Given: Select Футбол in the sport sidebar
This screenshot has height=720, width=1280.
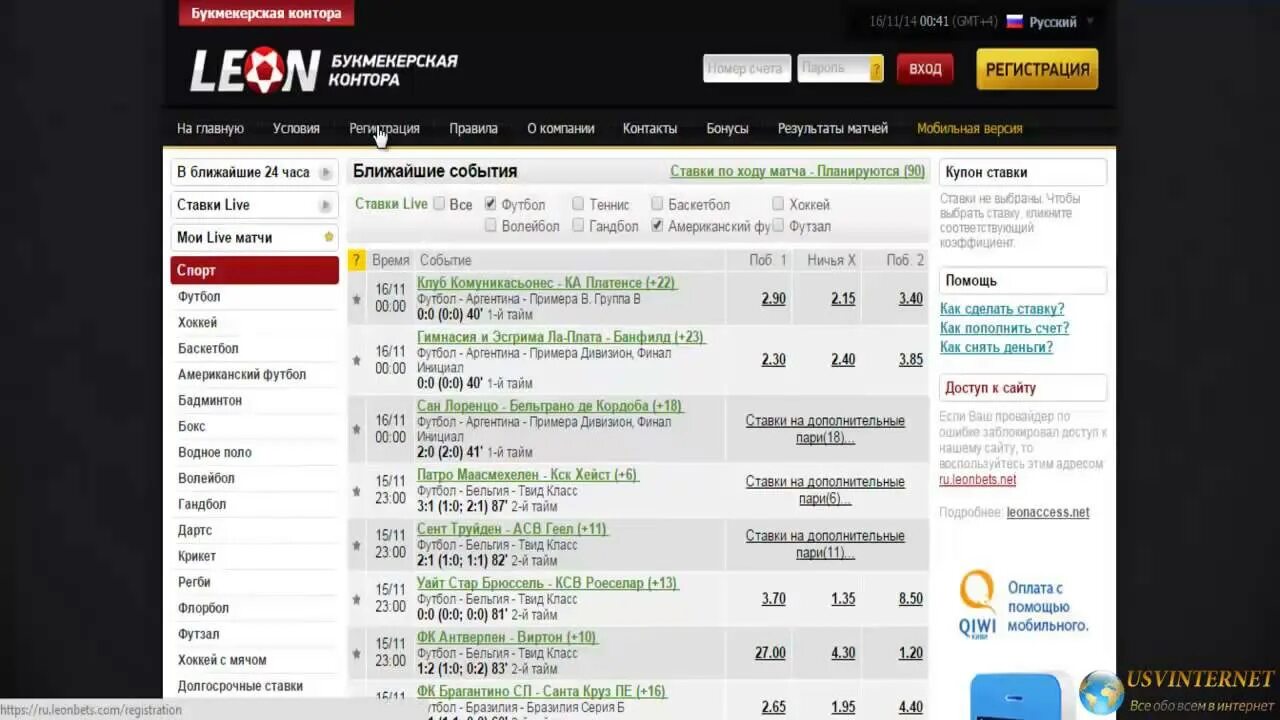Looking at the screenshot, I should (x=199, y=296).
